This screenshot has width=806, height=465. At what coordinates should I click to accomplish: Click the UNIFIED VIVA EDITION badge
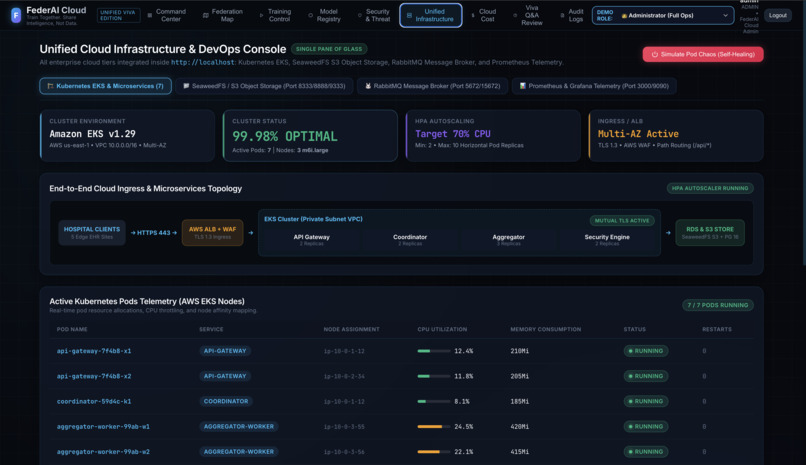(x=119, y=15)
